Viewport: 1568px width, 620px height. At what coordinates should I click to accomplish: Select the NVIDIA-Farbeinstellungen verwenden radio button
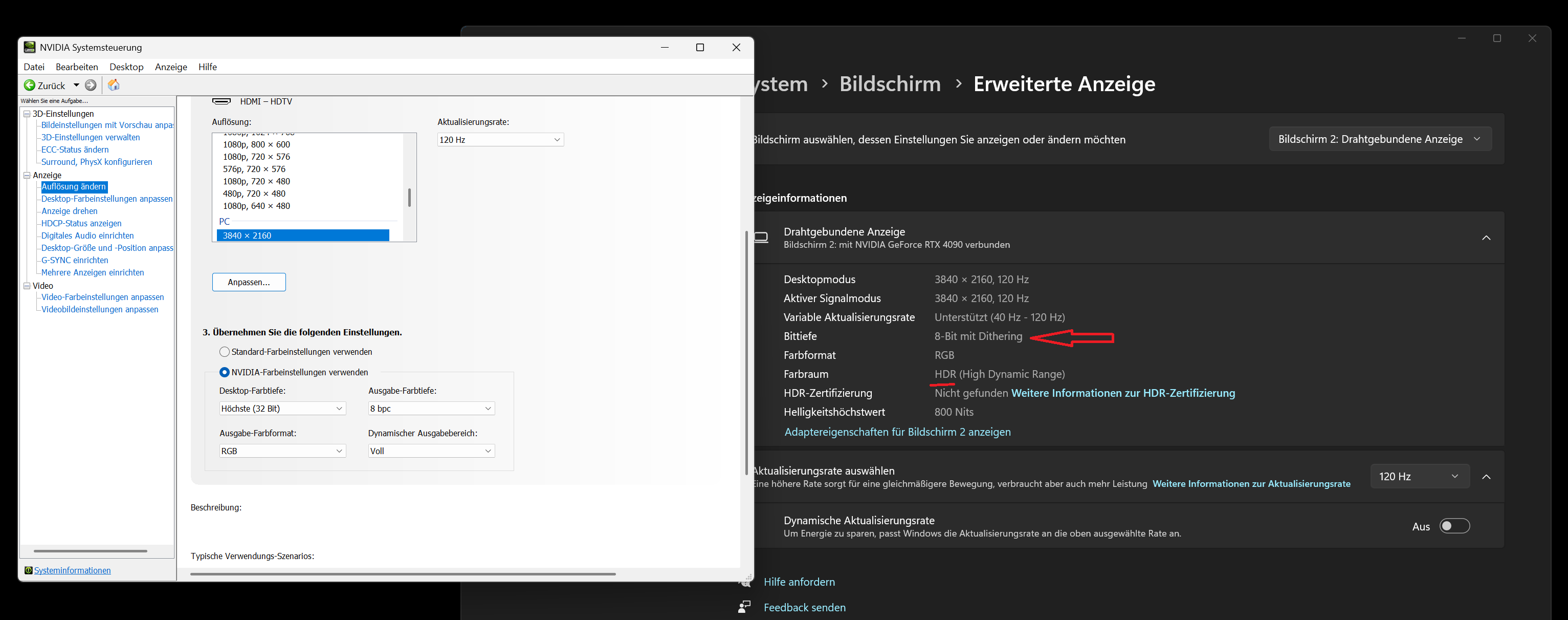click(x=224, y=372)
